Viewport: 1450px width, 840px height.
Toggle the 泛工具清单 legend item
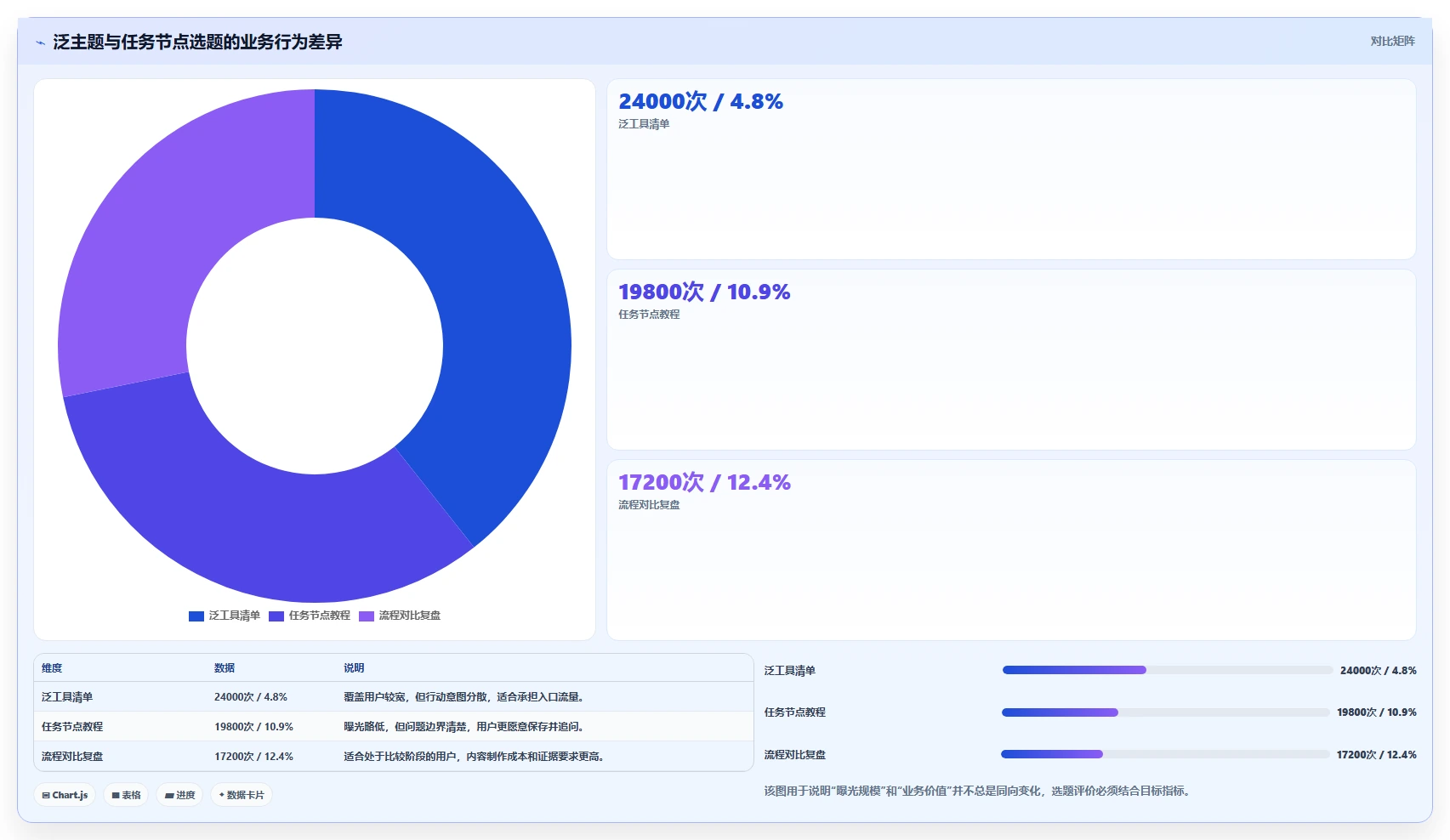[224, 616]
